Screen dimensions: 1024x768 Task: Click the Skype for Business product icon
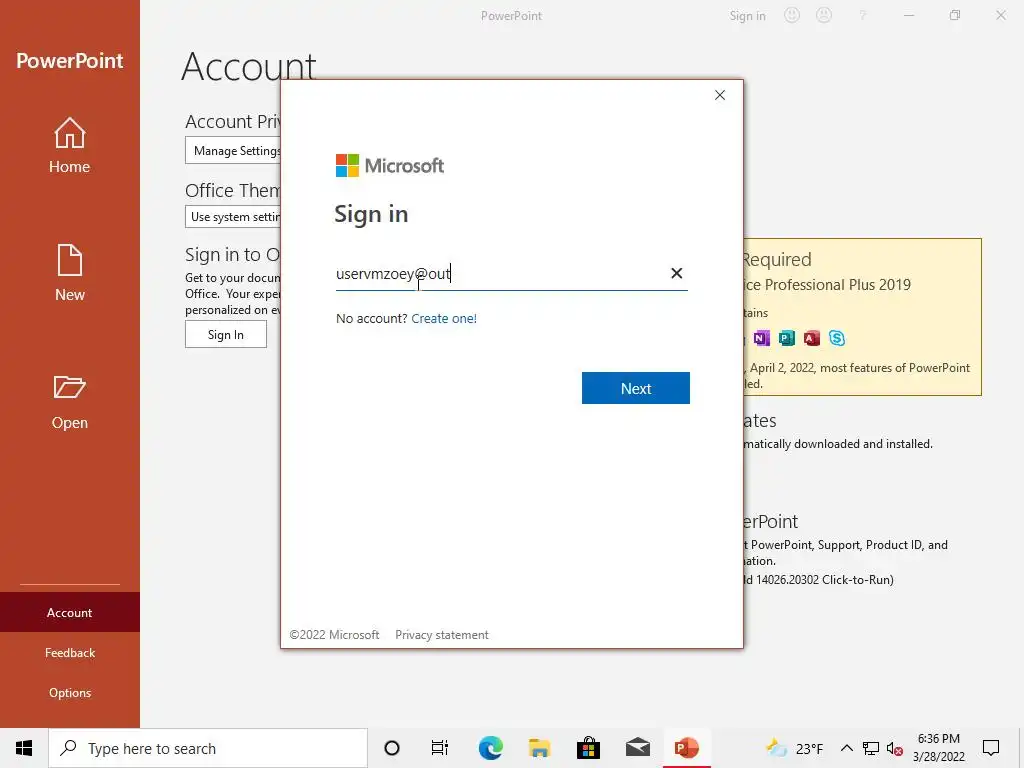(837, 338)
